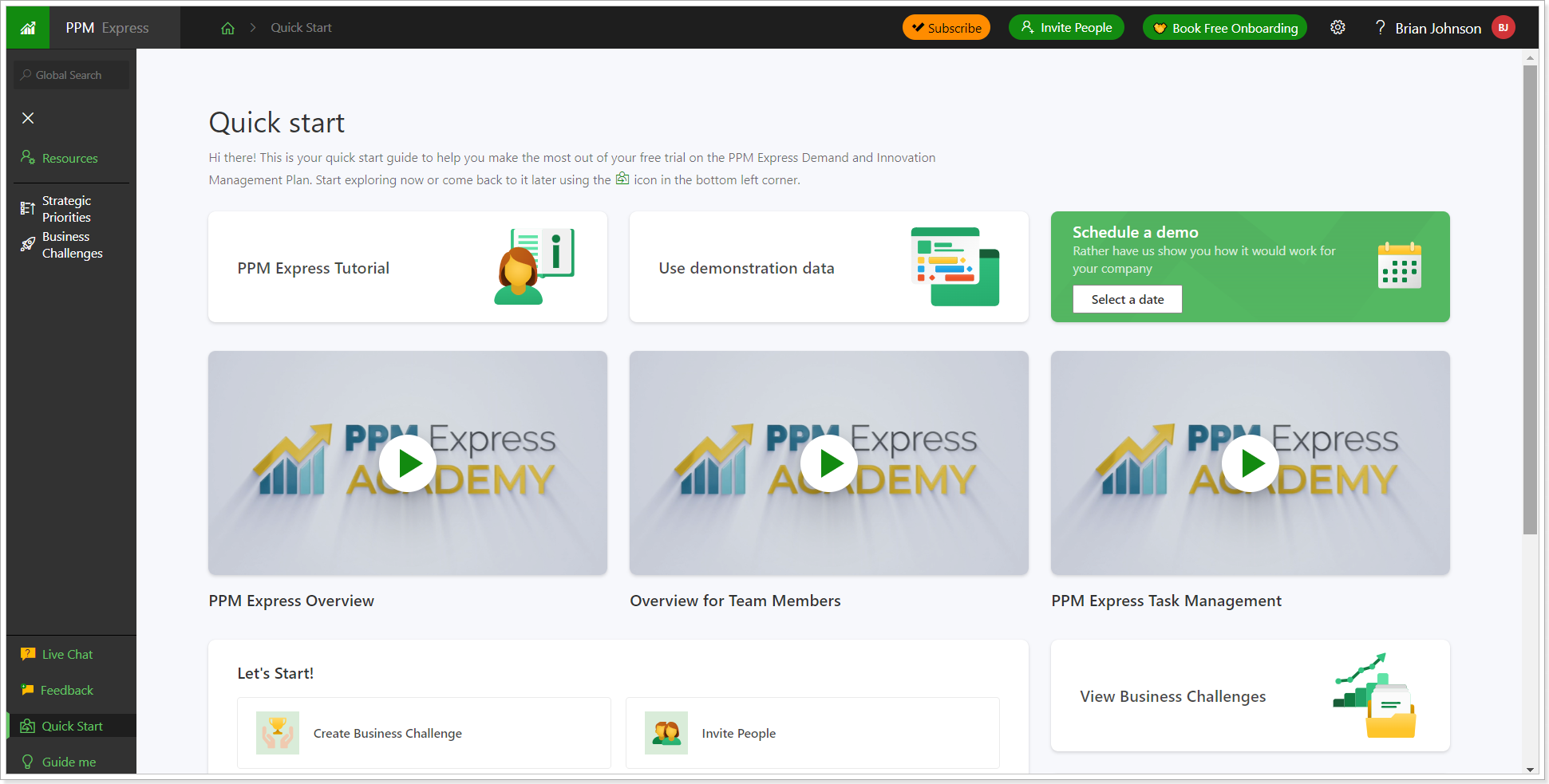Click the Invite People header button

[1066, 28]
